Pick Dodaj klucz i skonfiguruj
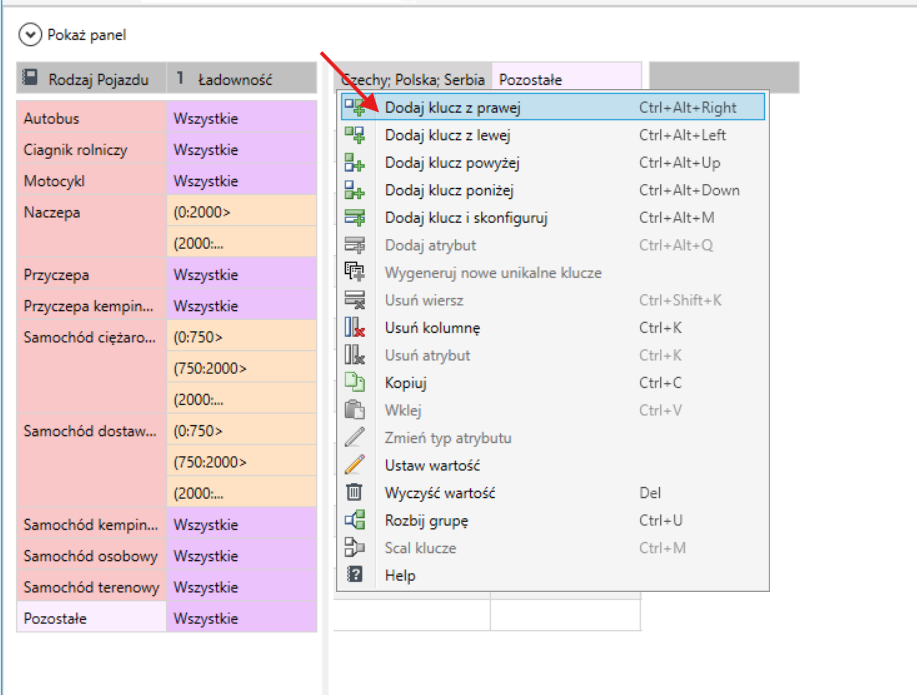This screenshot has height=695, width=917. pyautogui.click(x=553, y=217)
